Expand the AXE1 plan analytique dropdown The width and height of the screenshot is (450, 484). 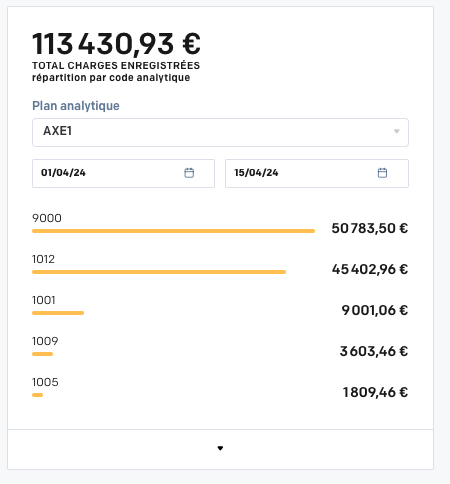click(220, 132)
